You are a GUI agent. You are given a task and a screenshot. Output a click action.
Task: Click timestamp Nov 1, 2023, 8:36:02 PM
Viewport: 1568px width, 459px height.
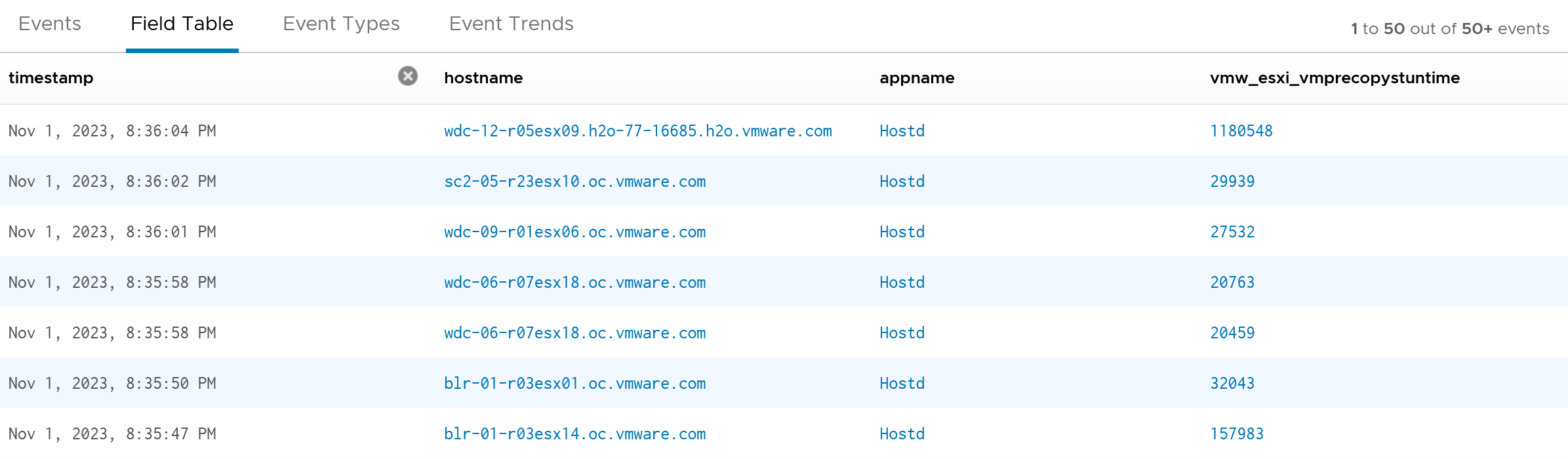click(x=112, y=182)
